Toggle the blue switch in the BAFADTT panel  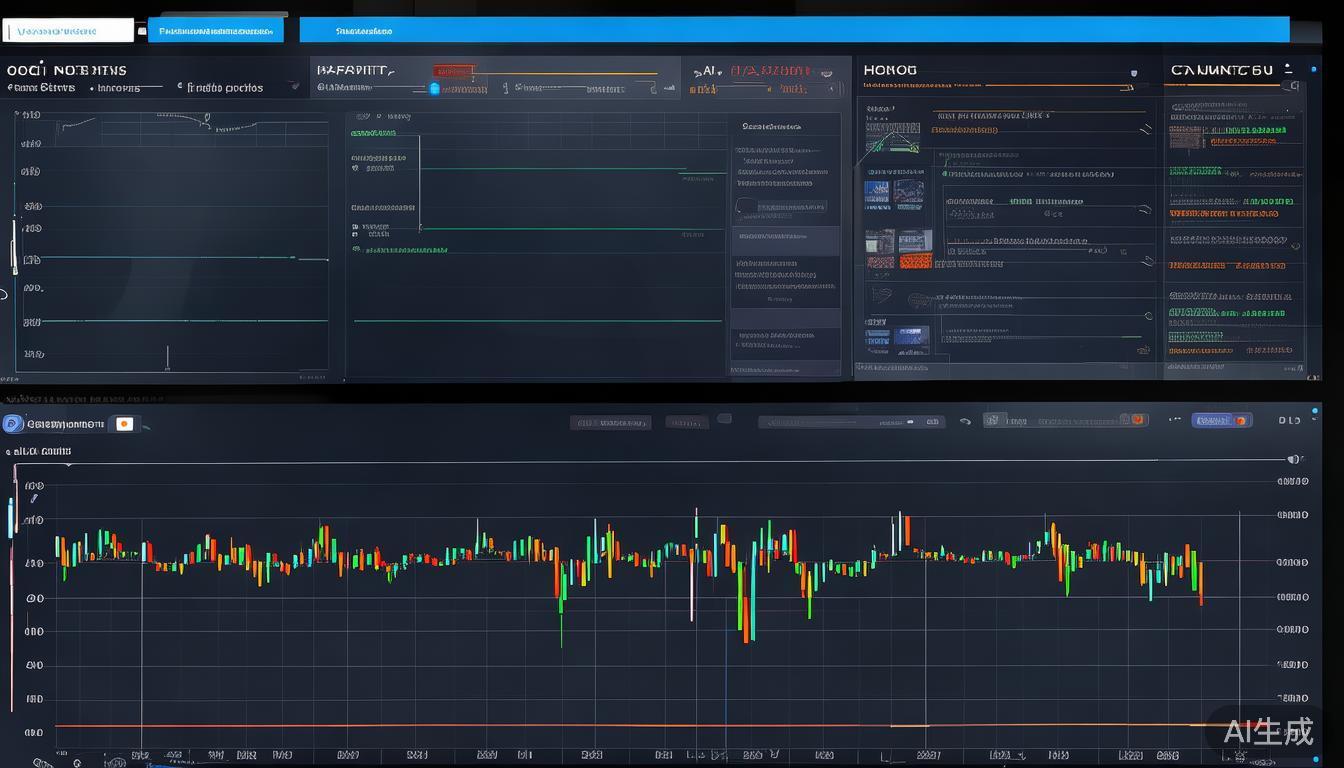[x=434, y=88]
